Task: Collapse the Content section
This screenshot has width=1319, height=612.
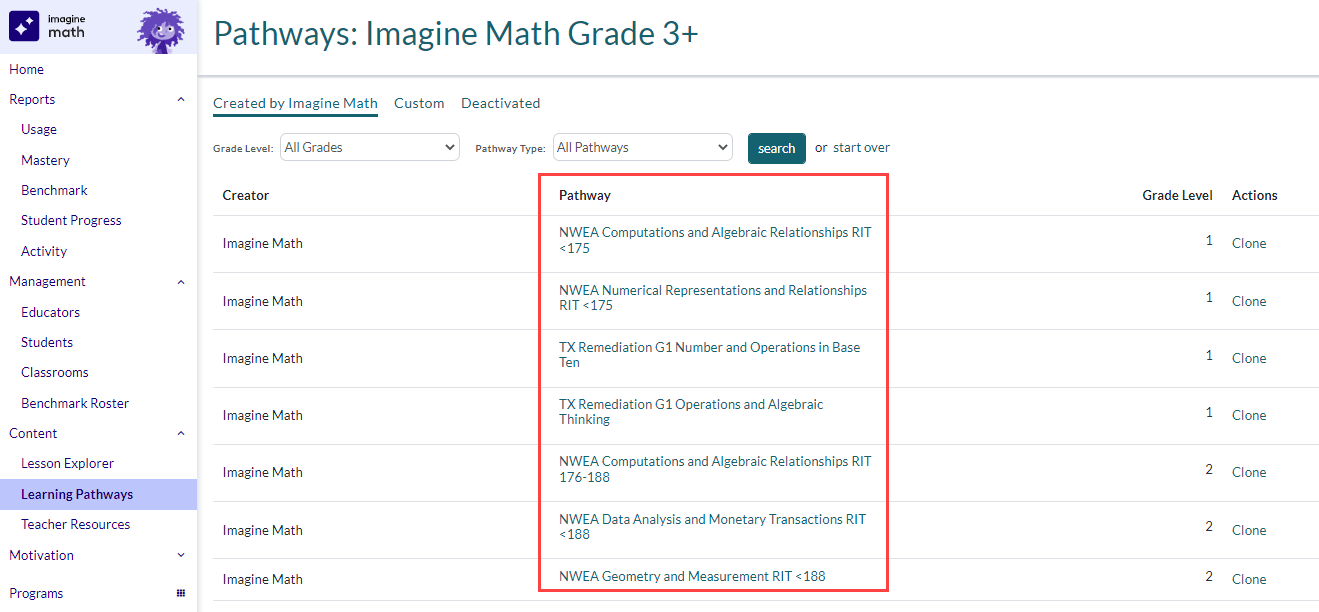Action: [x=181, y=433]
